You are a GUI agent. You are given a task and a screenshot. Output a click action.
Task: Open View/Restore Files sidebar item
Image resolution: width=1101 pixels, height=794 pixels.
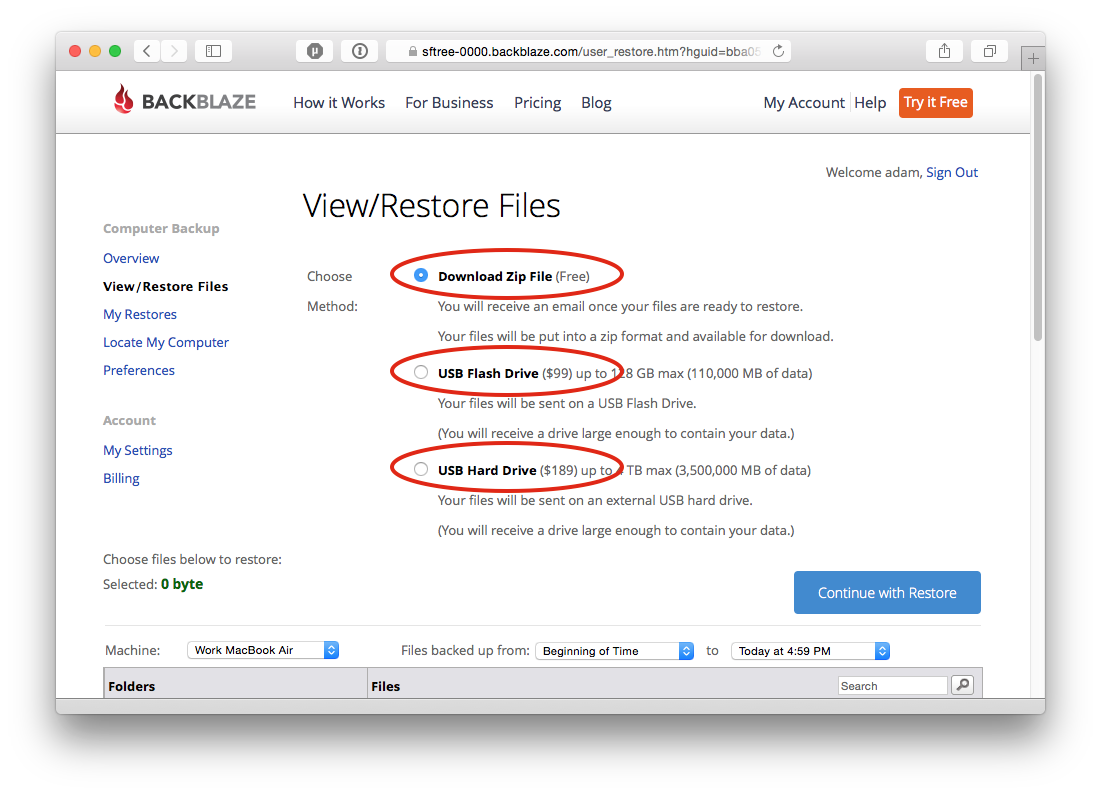click(x=166, y=286)
